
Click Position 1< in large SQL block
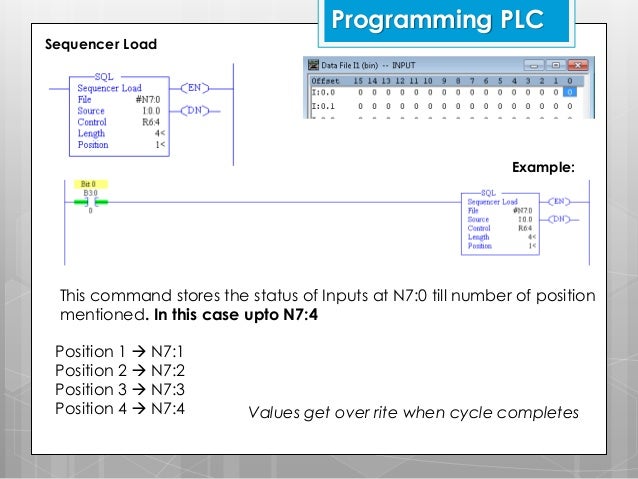point(121,145)
